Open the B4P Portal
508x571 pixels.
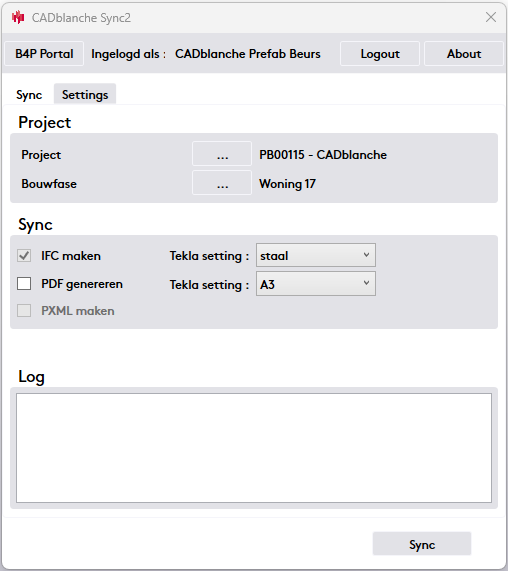(x=44, y=54)
